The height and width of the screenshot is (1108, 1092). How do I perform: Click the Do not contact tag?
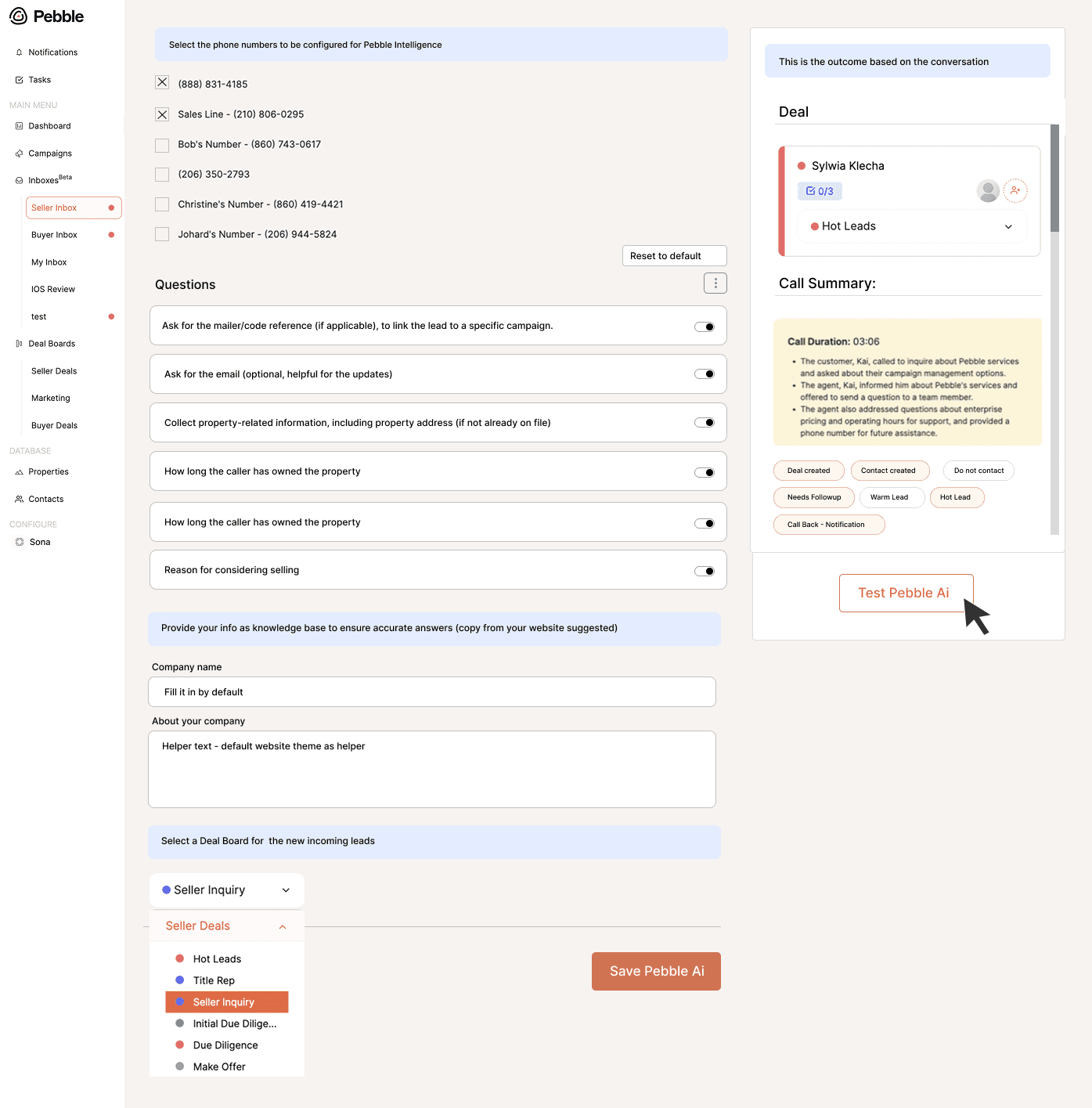[978, 471]
